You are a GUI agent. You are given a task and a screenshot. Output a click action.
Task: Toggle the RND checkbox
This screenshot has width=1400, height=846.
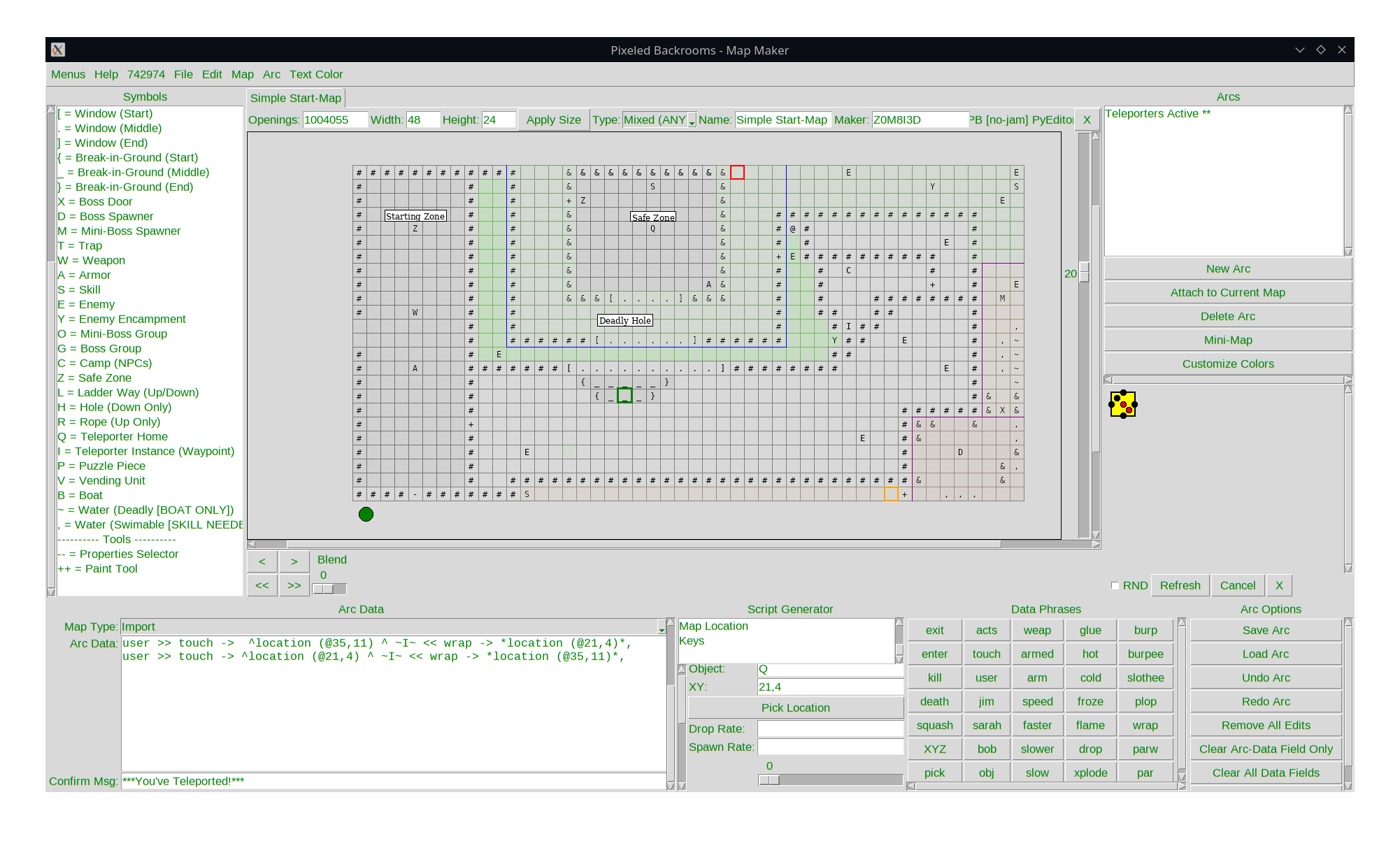click(x=1115, y=586)
